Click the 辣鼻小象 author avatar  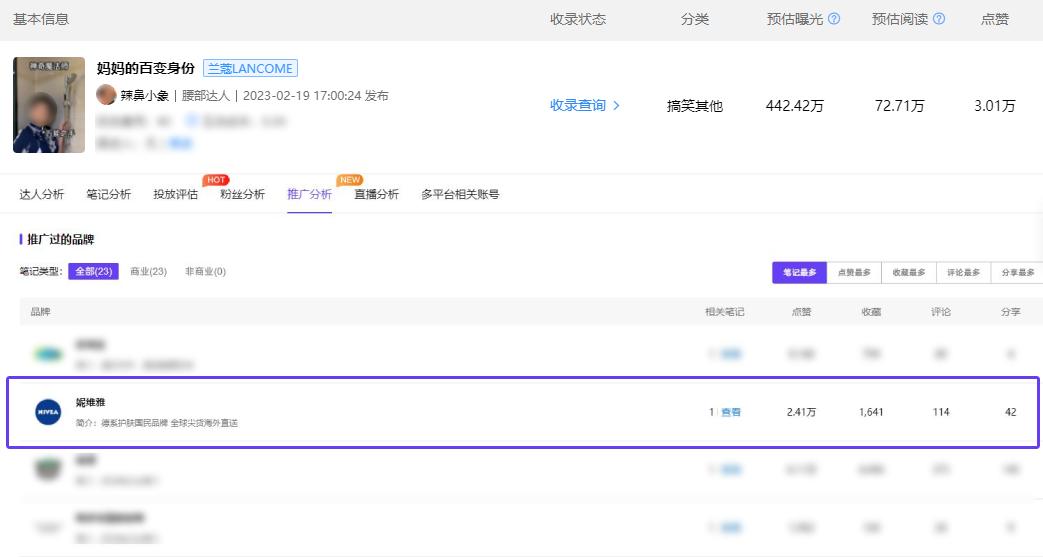tap(106, 95)
